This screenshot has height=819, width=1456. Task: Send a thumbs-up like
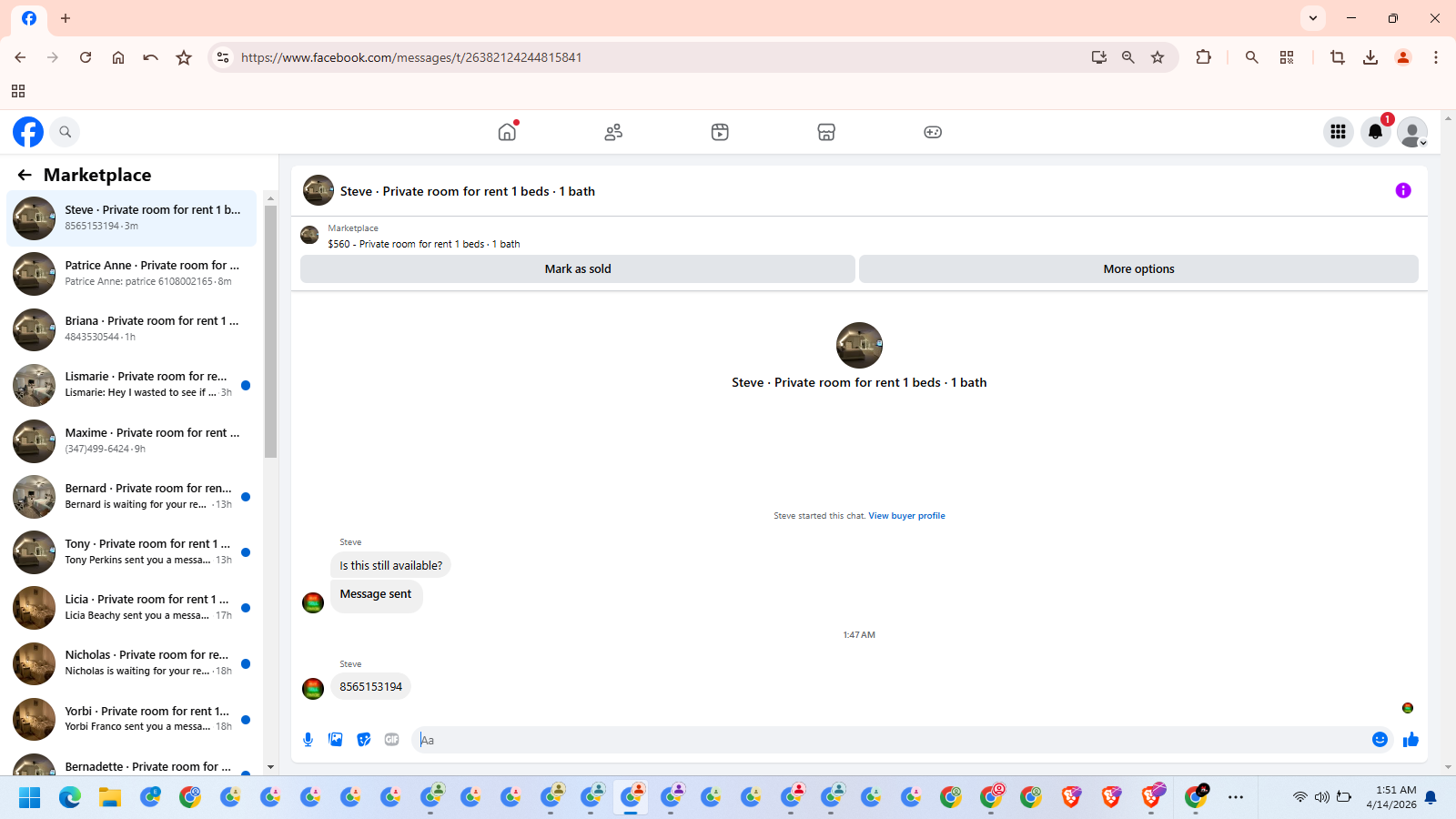point(1410,740)
